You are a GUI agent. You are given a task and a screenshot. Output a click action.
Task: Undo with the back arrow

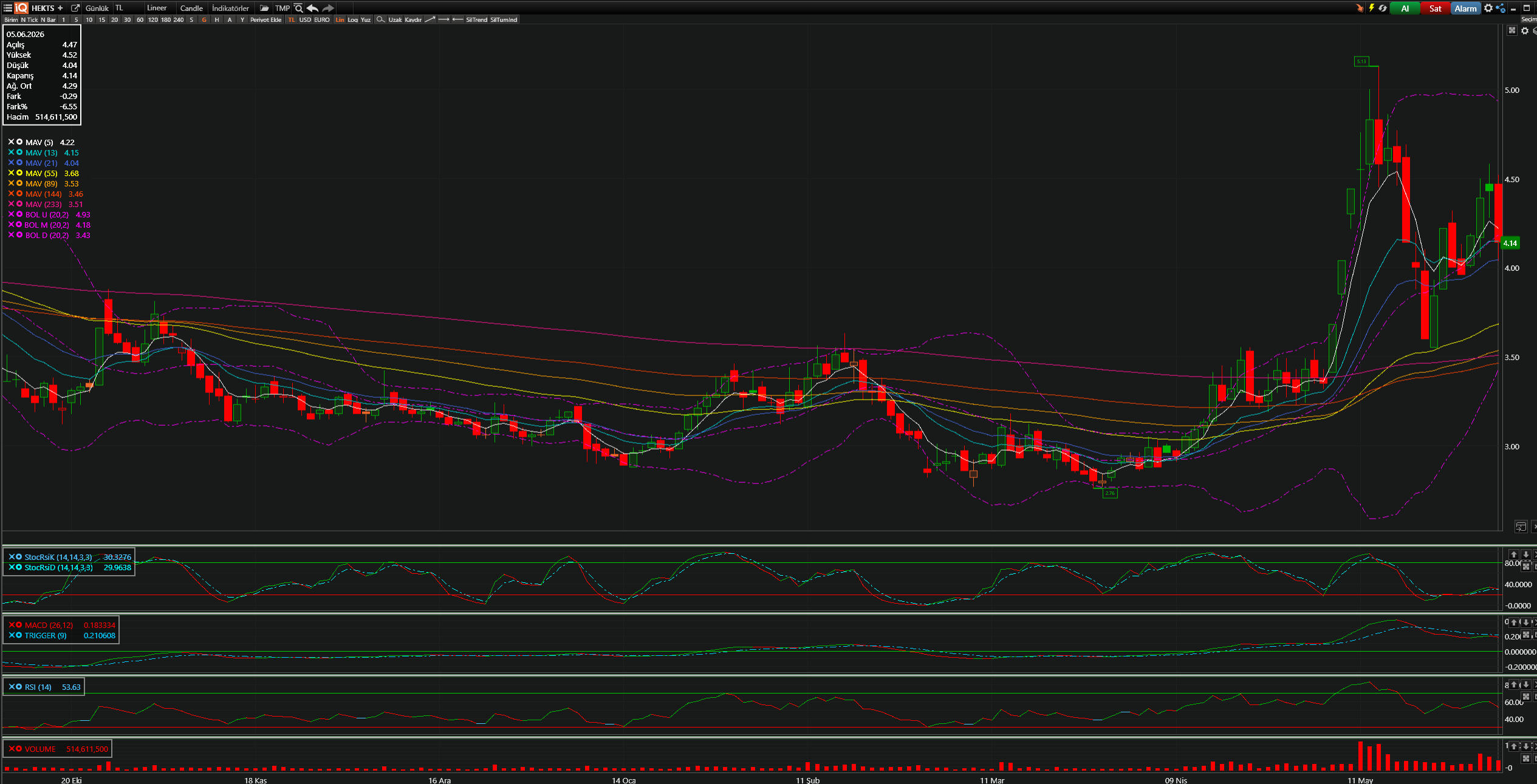(312, 8)
